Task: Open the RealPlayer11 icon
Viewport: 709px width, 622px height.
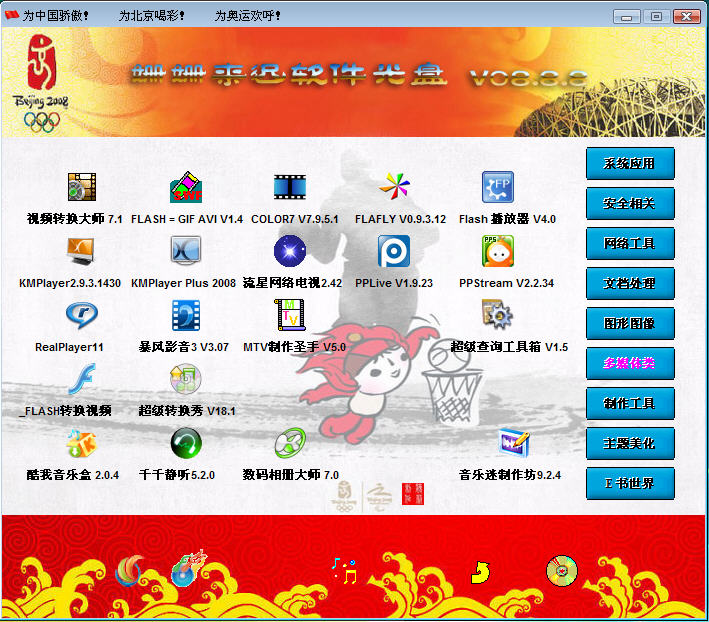Action: click(x=81, y=315)
